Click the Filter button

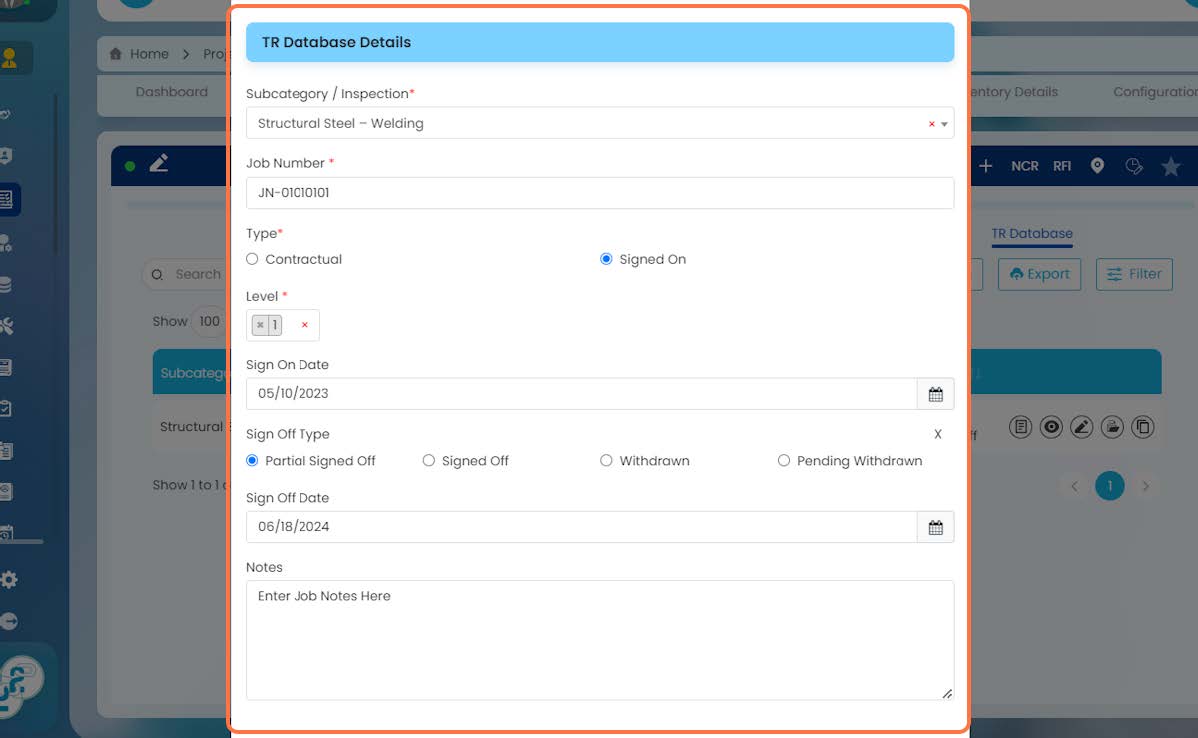tap(1134, 274)
